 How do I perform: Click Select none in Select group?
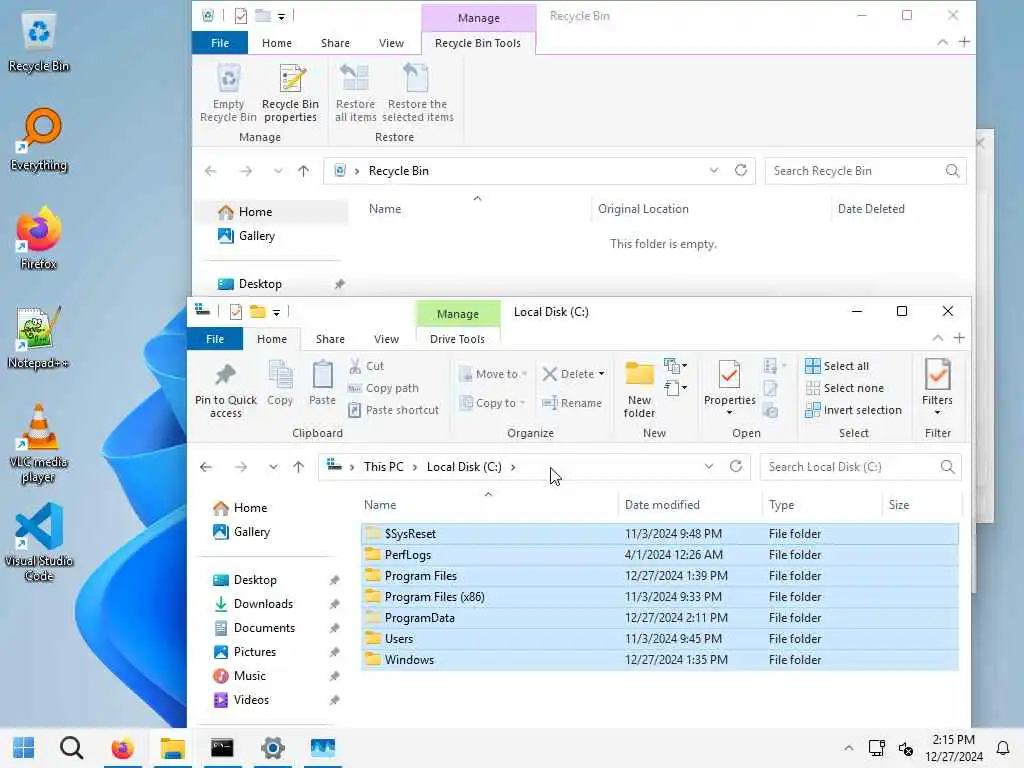tap(844, 388)
